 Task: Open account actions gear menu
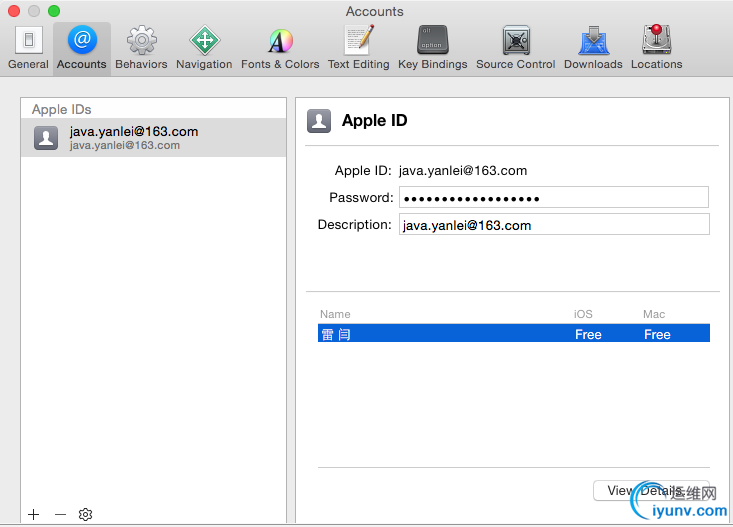point(86,514)
